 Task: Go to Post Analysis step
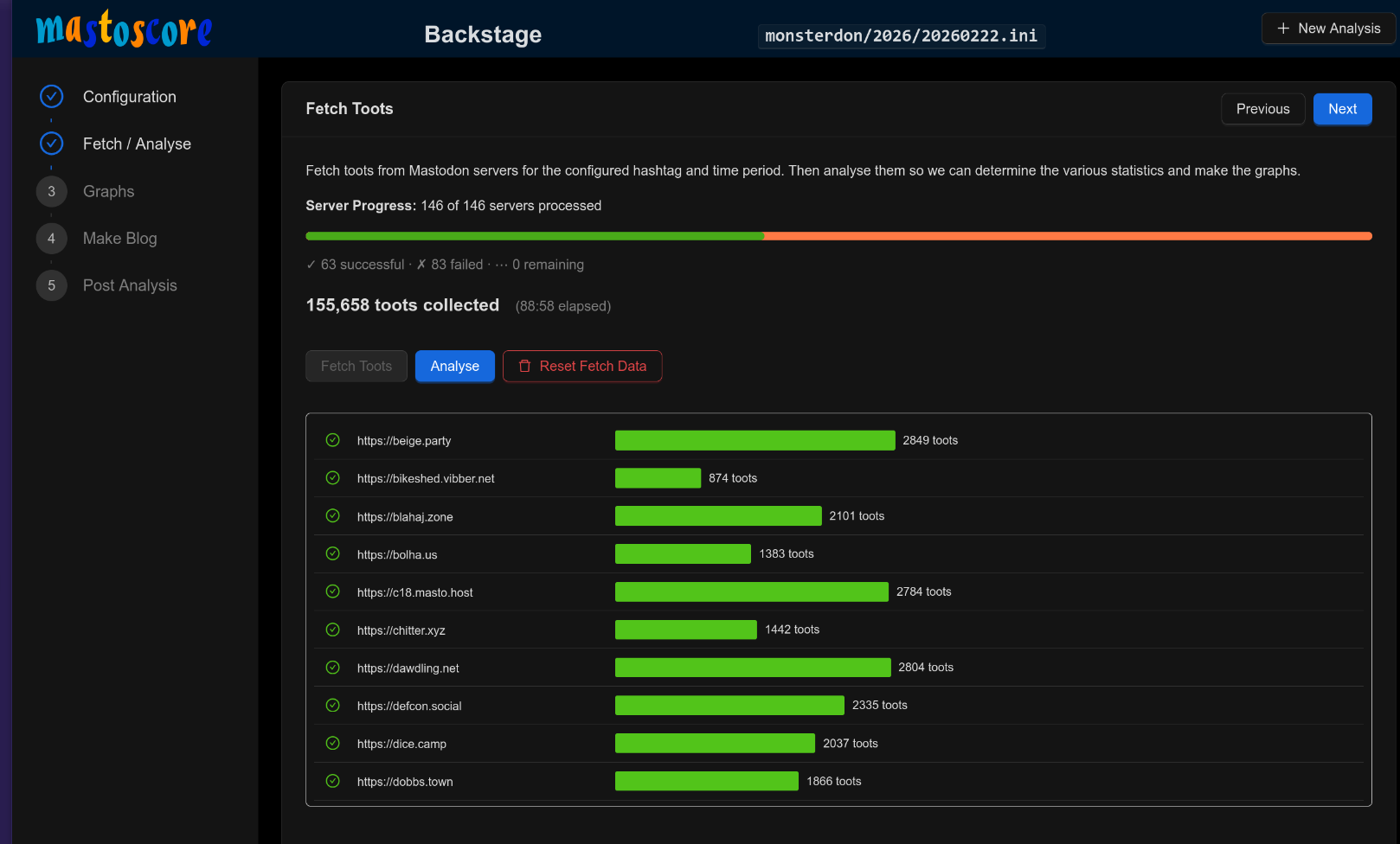click(x=130, y=285)
